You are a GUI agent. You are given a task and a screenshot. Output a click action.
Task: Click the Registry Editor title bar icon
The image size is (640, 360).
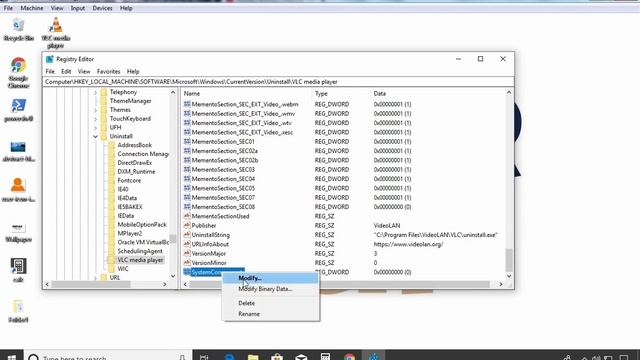[50, 59]
